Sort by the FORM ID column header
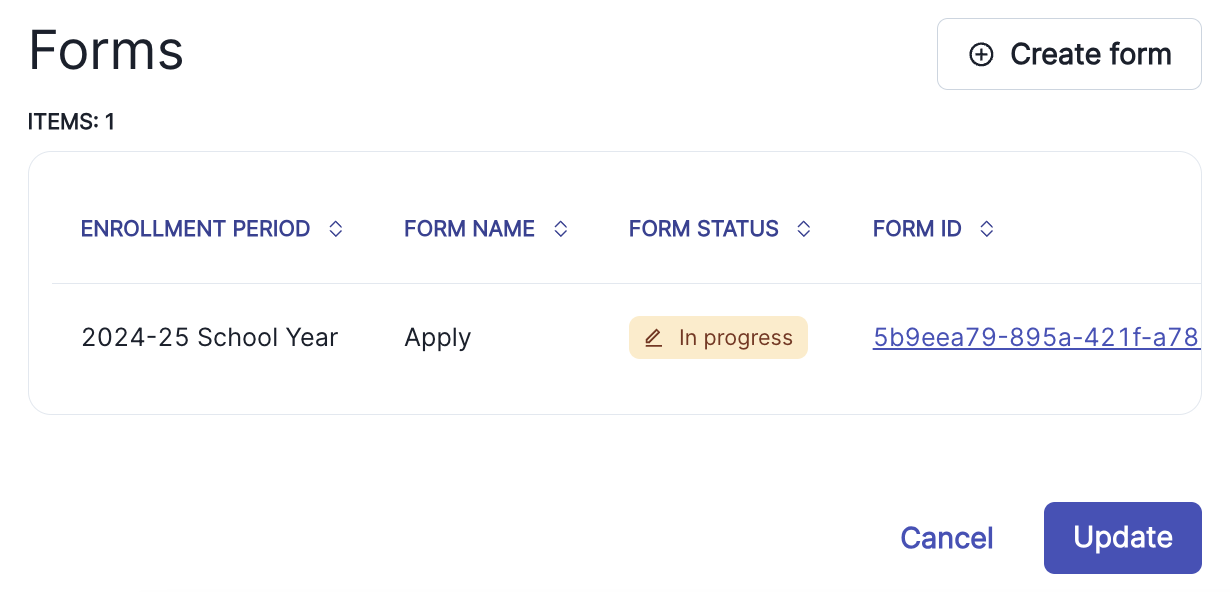Screen dimensions: 1230x592 (917, 229)
